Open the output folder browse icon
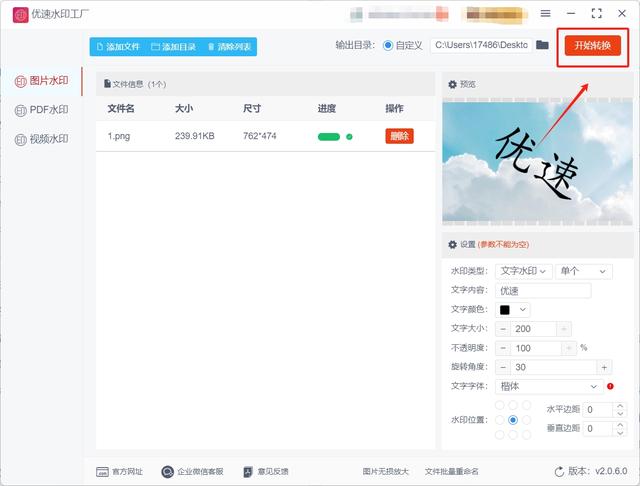 pos(542,45)
